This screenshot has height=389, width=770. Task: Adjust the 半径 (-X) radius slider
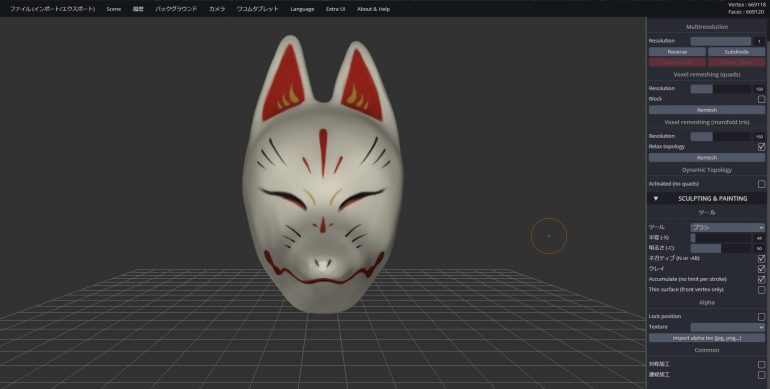(x=720, y=238)
